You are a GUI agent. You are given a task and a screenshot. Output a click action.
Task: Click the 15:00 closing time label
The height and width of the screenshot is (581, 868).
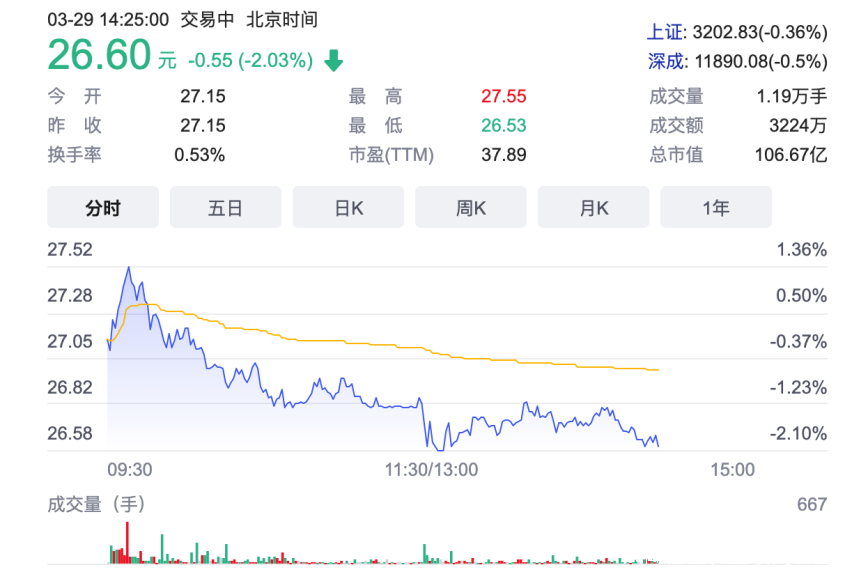click(732, 469)
